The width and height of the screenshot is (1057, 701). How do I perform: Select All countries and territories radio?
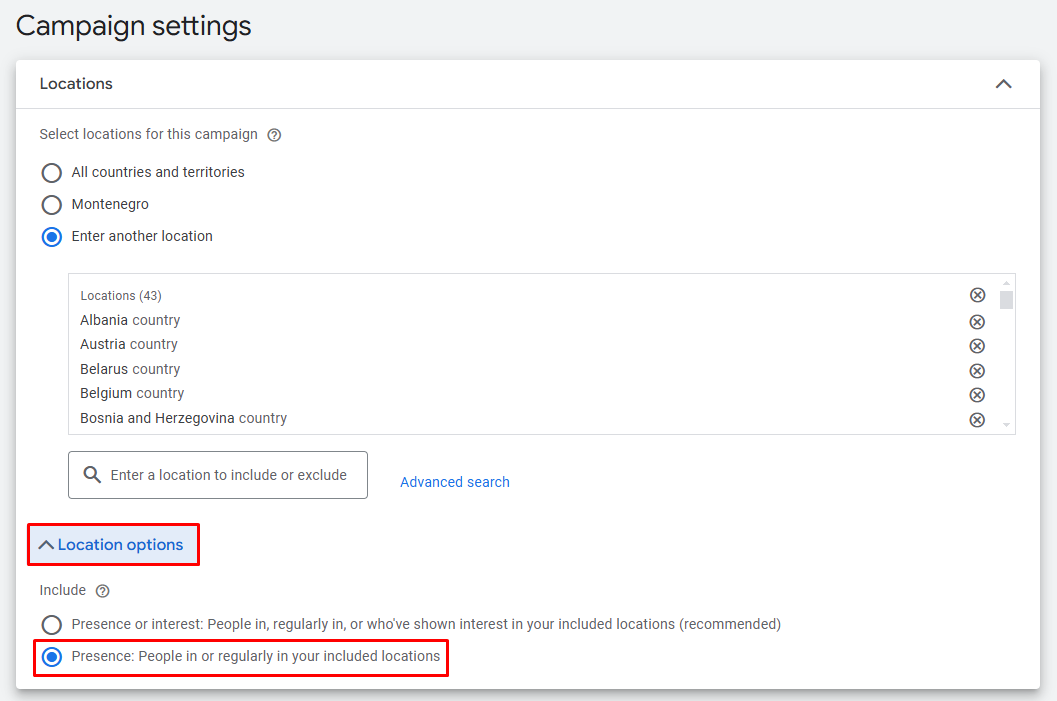click(52, 173)
